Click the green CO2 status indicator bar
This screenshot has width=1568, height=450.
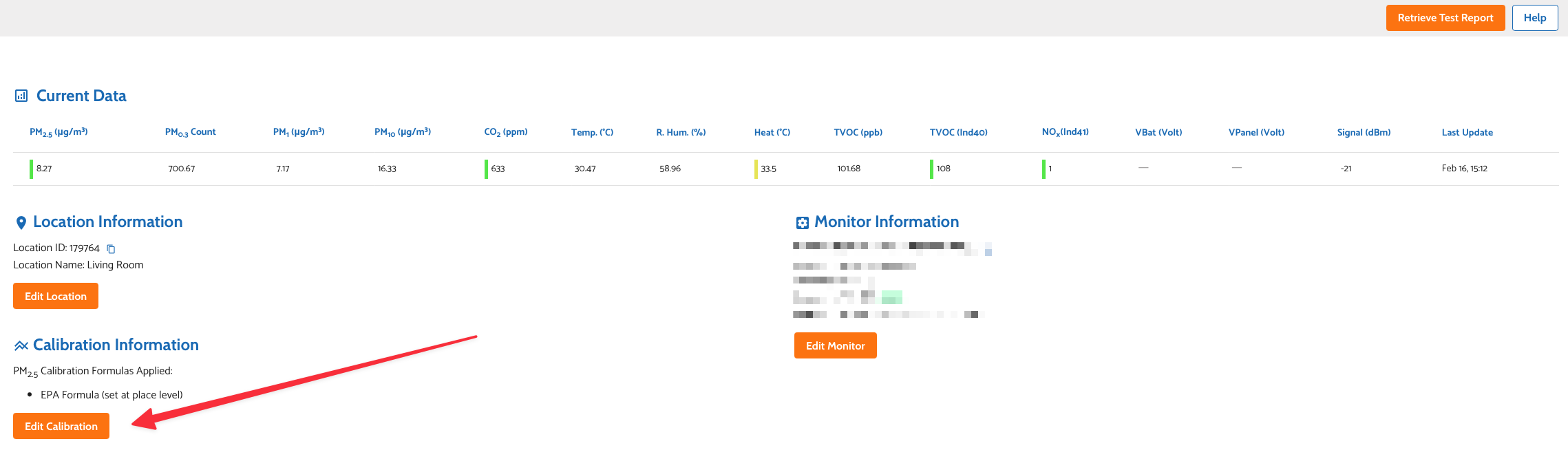pos(486,169)
